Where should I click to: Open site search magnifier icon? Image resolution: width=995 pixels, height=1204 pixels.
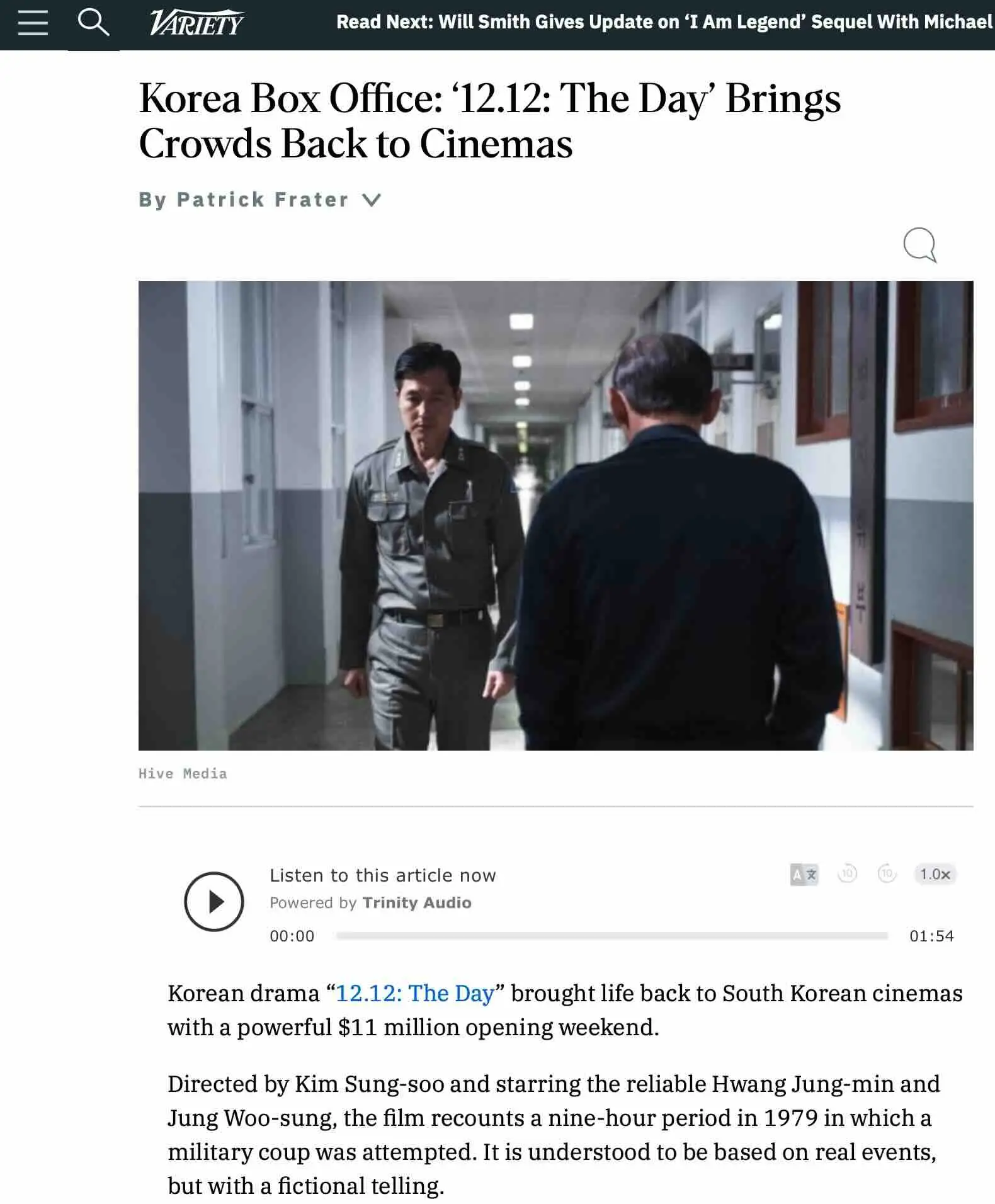[93, 22]
